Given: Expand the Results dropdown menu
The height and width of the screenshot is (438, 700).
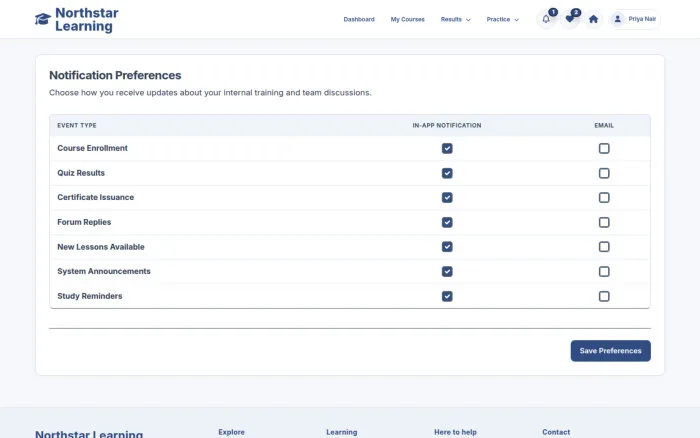Looking at the screenshot, I should pos(455,19).
